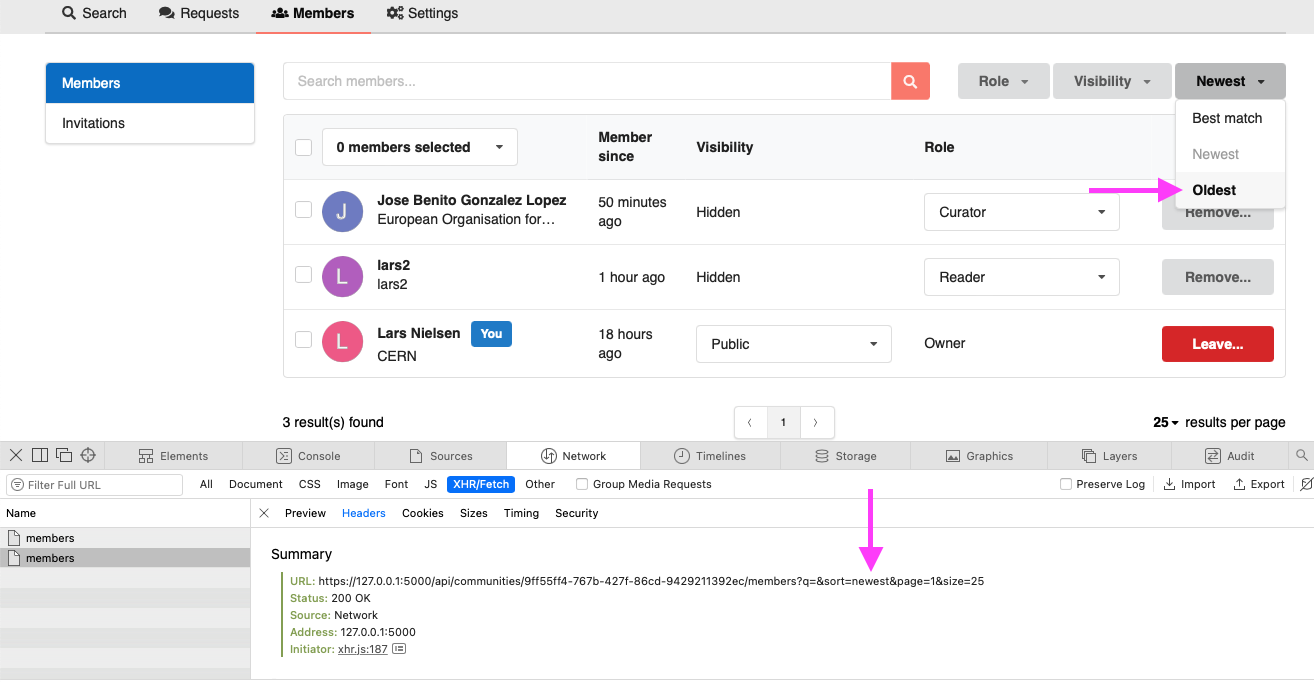1314x682 pixels.
Task: Click the red member search magnifier button
Action: 910,81
